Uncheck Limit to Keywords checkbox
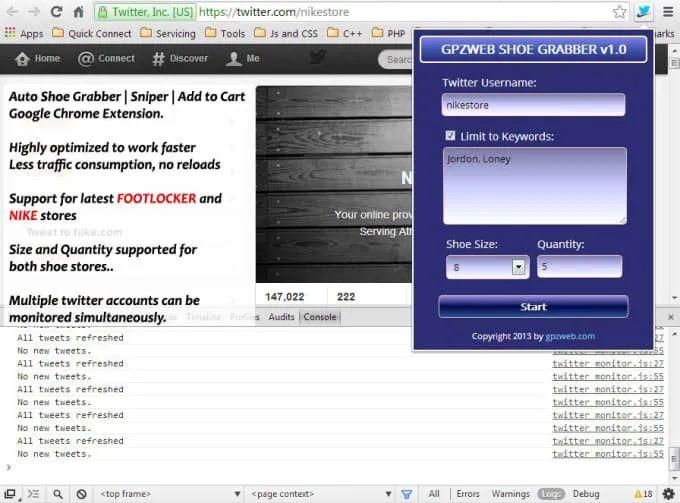The image size is (680, 503). pos(450,136)
